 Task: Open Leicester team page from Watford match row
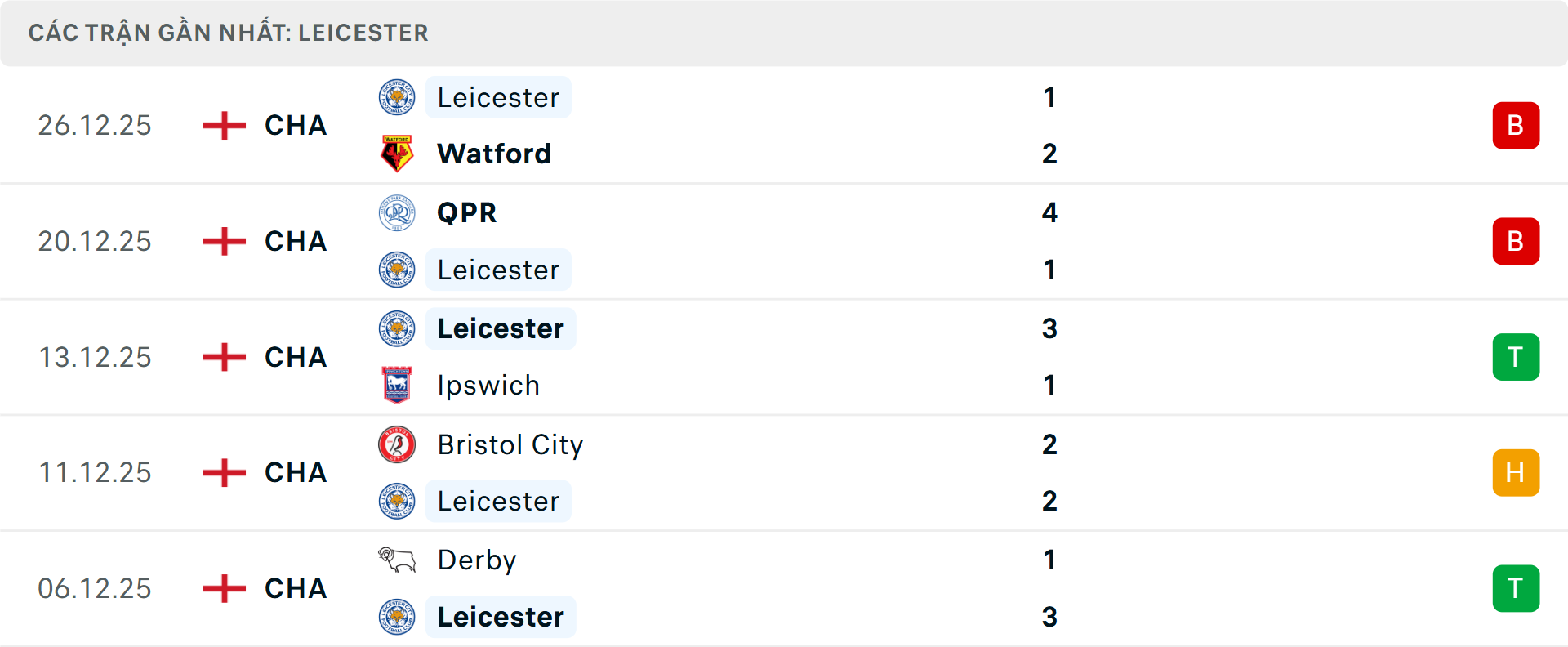coord(498,97)
